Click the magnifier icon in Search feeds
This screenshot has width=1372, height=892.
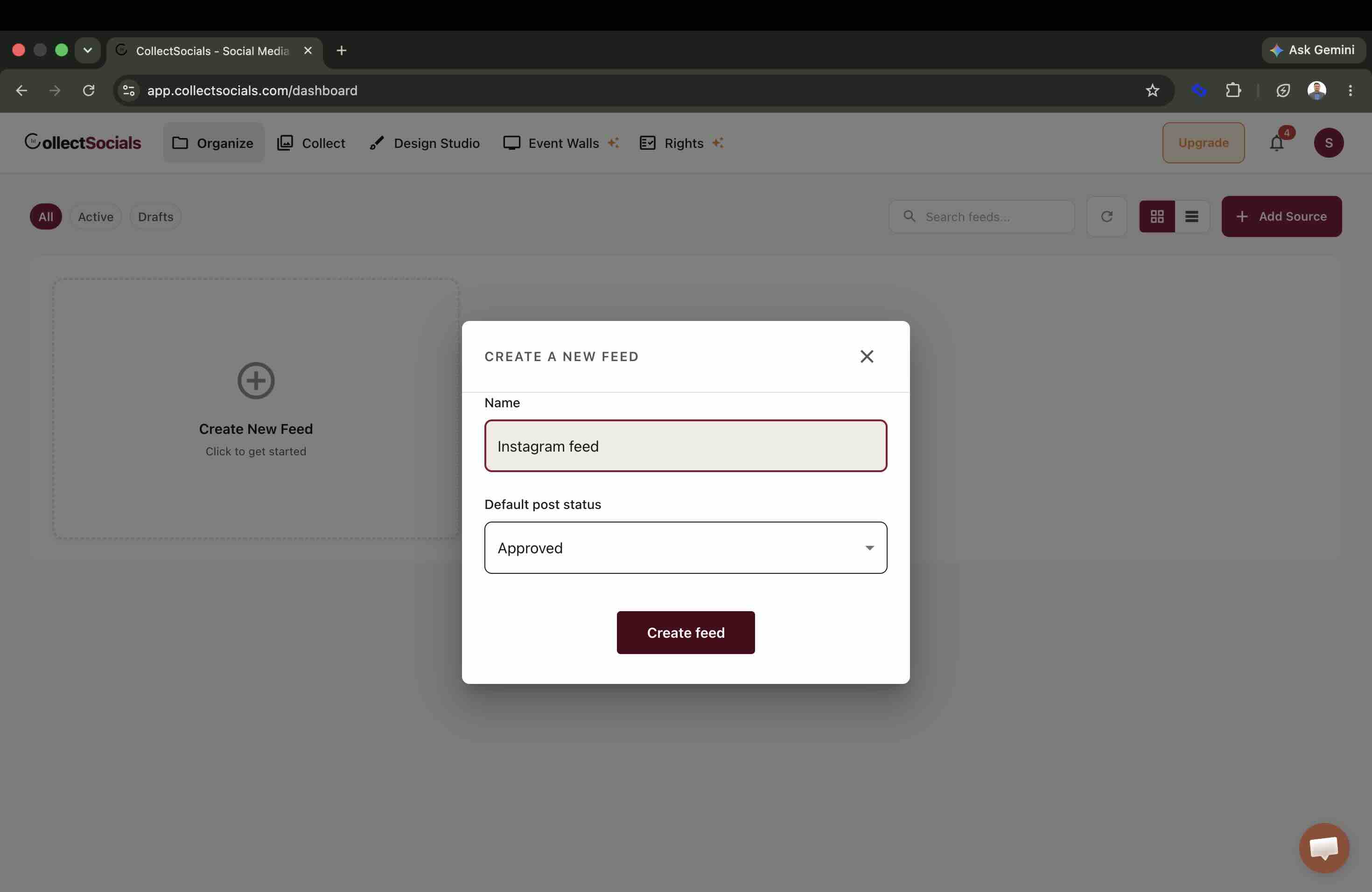(909, 216)
